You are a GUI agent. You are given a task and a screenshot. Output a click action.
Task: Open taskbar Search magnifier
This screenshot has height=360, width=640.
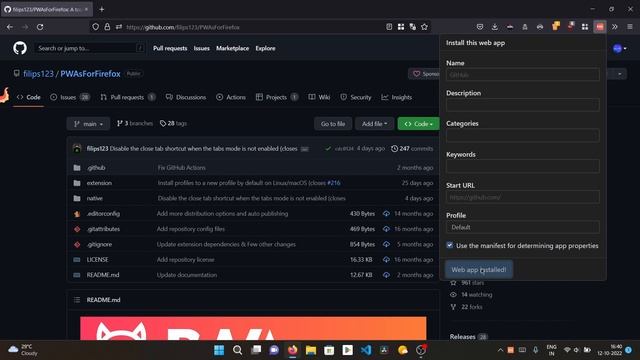pyautogui.click(x=237, y=350)
